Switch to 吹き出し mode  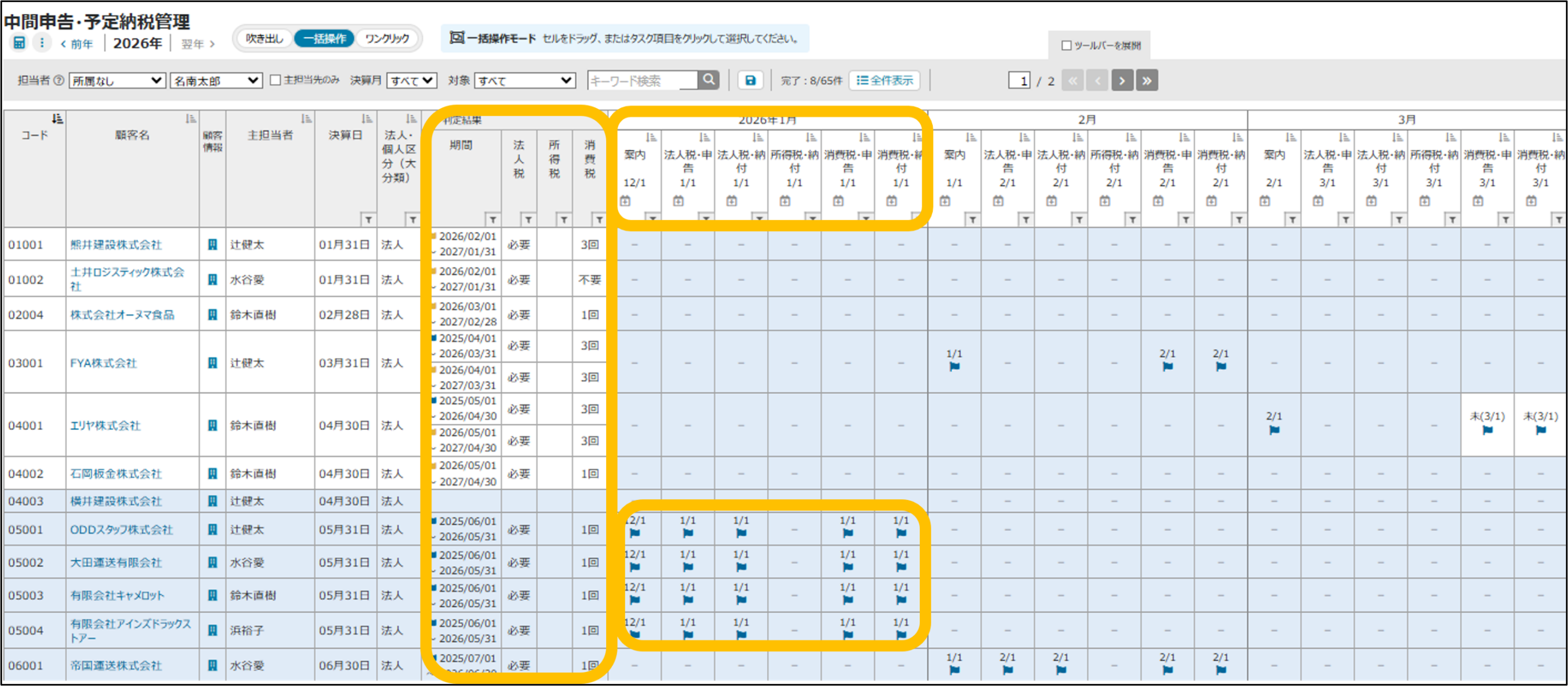click(x=264, y=39)
